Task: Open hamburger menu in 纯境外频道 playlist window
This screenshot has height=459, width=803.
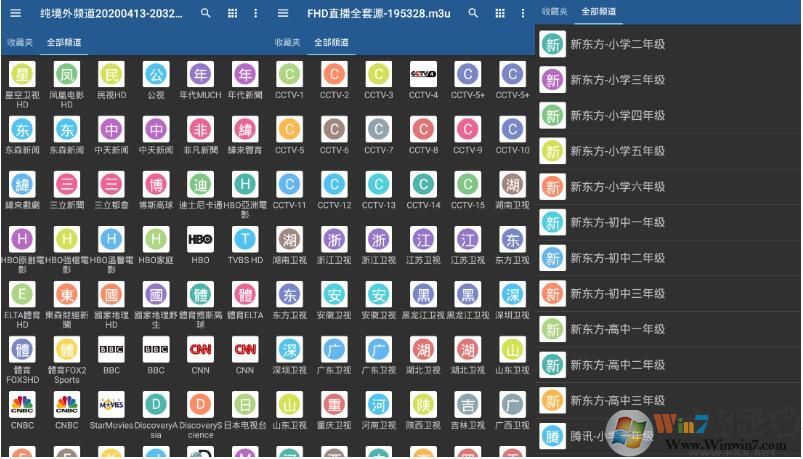Action: pos(15,13)
